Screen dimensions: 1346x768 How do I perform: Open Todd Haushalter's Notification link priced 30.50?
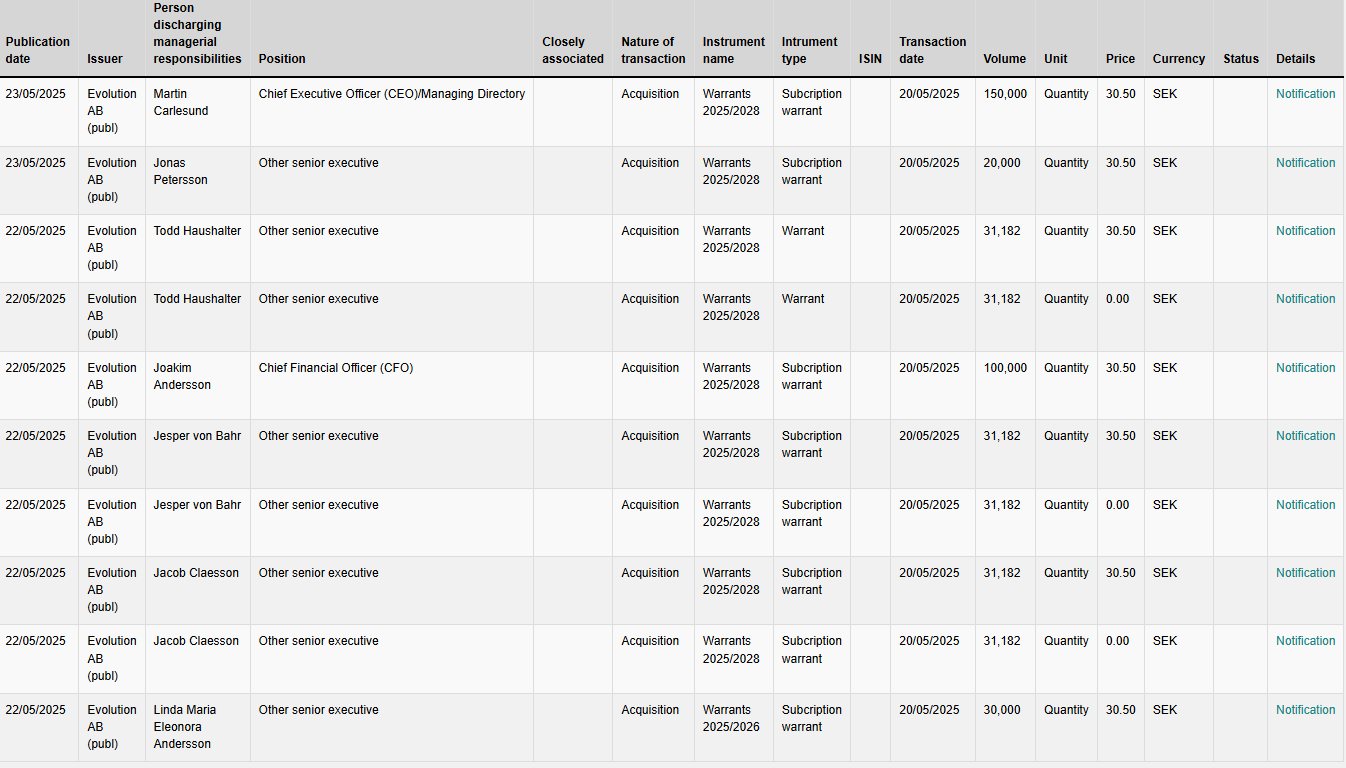point(1305,231)
